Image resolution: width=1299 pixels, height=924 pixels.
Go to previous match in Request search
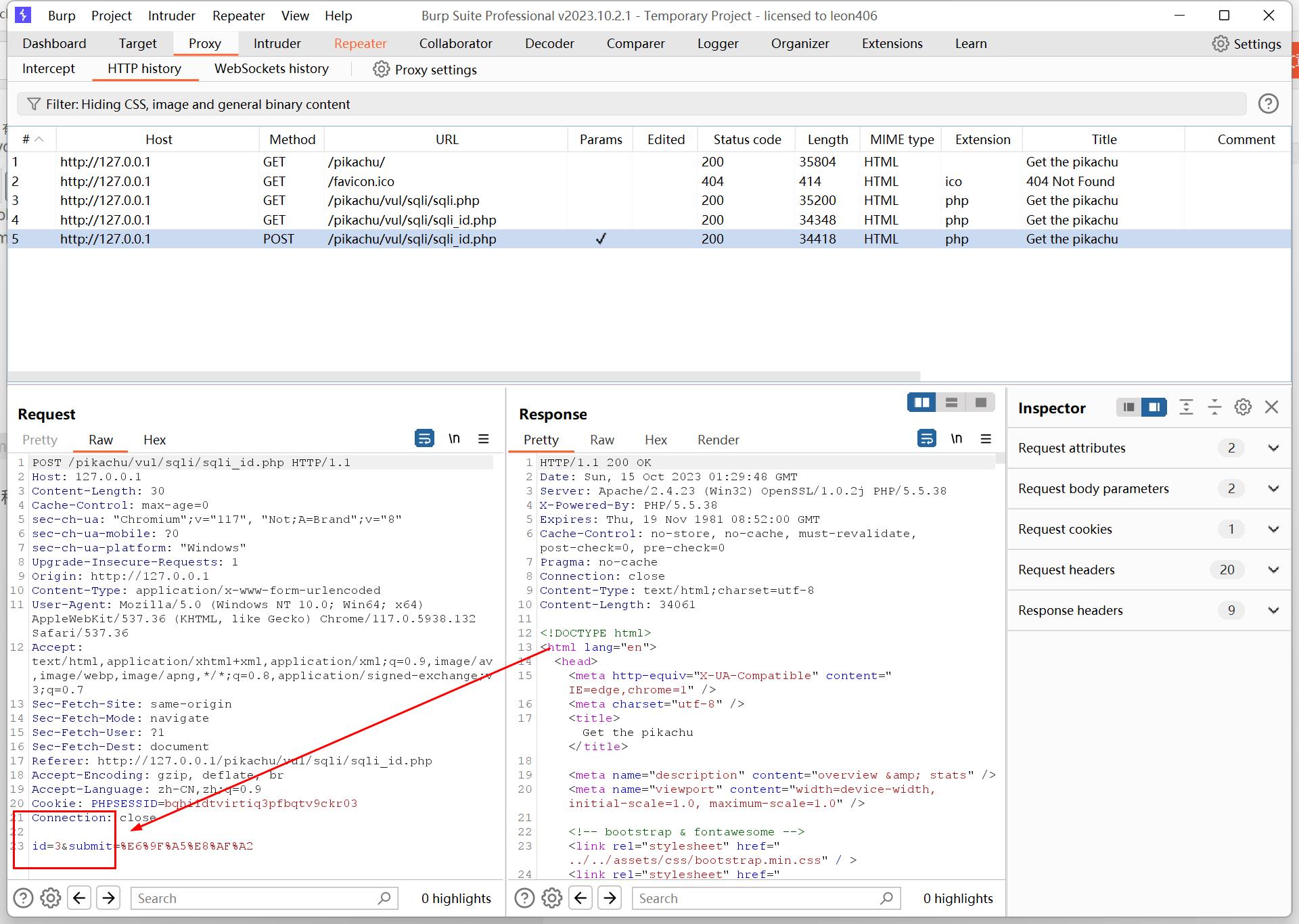pos(79,898)
